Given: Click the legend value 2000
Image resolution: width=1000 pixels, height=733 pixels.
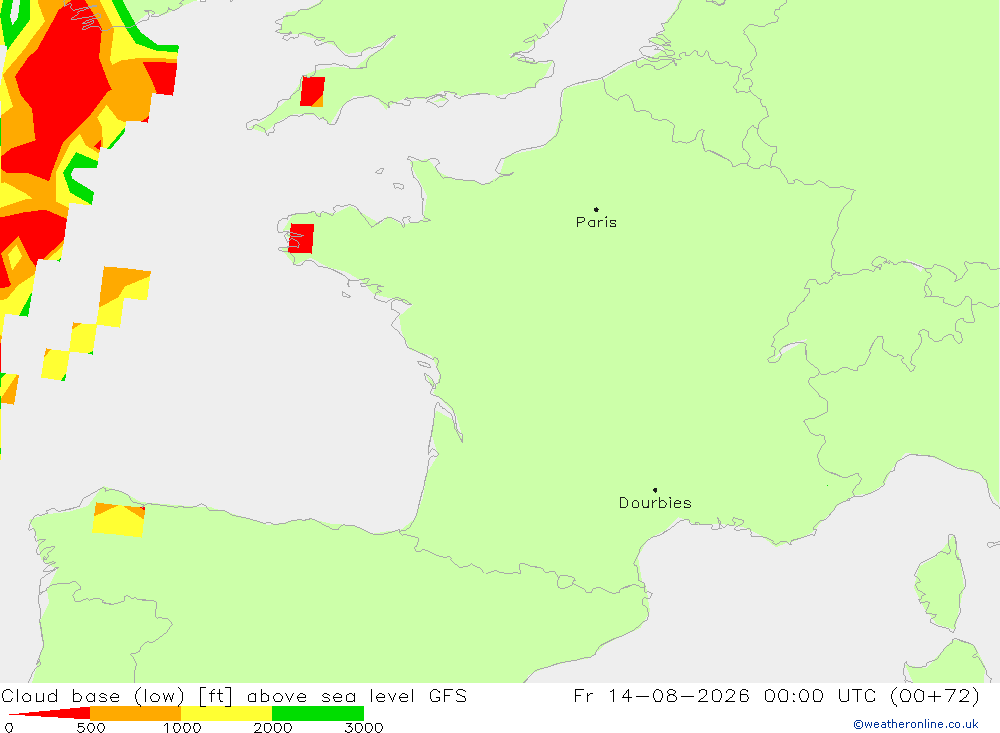Looking at the screenshot, I should (273, 727).
